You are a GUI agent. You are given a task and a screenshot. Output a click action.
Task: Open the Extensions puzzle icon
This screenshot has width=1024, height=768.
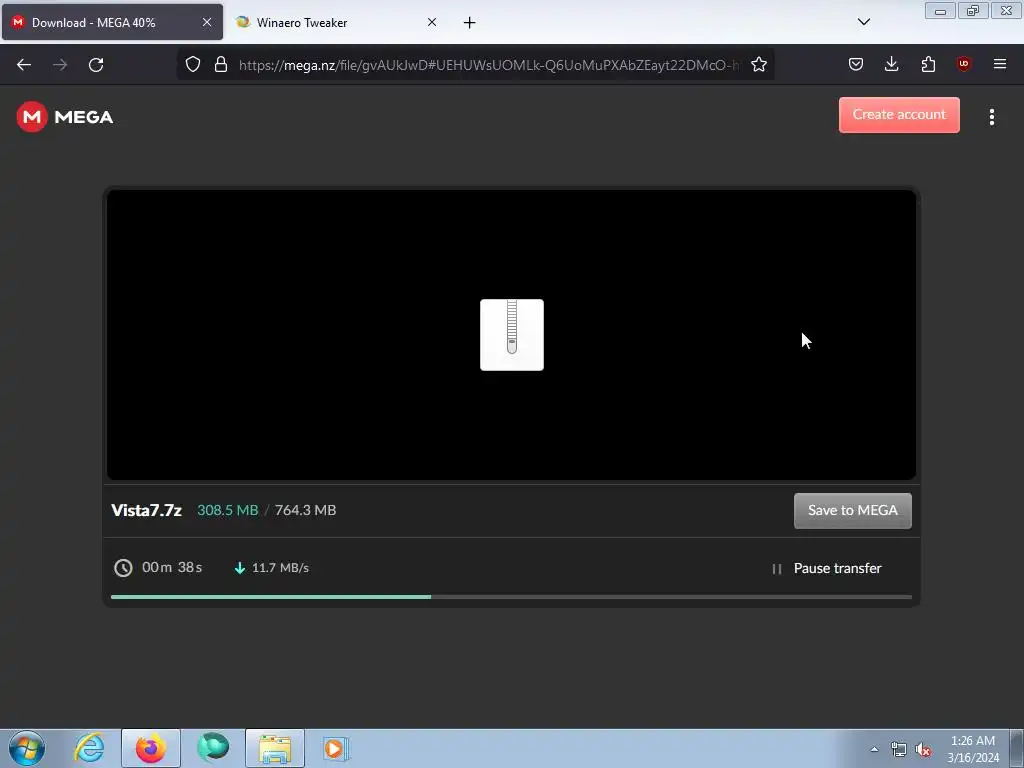[x=928, y=64]
